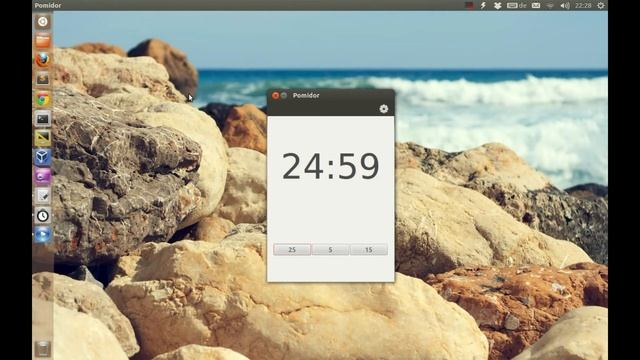Click the 24:59 countdown display
This screenshot has height=360, width=640.
pos(331,166)
